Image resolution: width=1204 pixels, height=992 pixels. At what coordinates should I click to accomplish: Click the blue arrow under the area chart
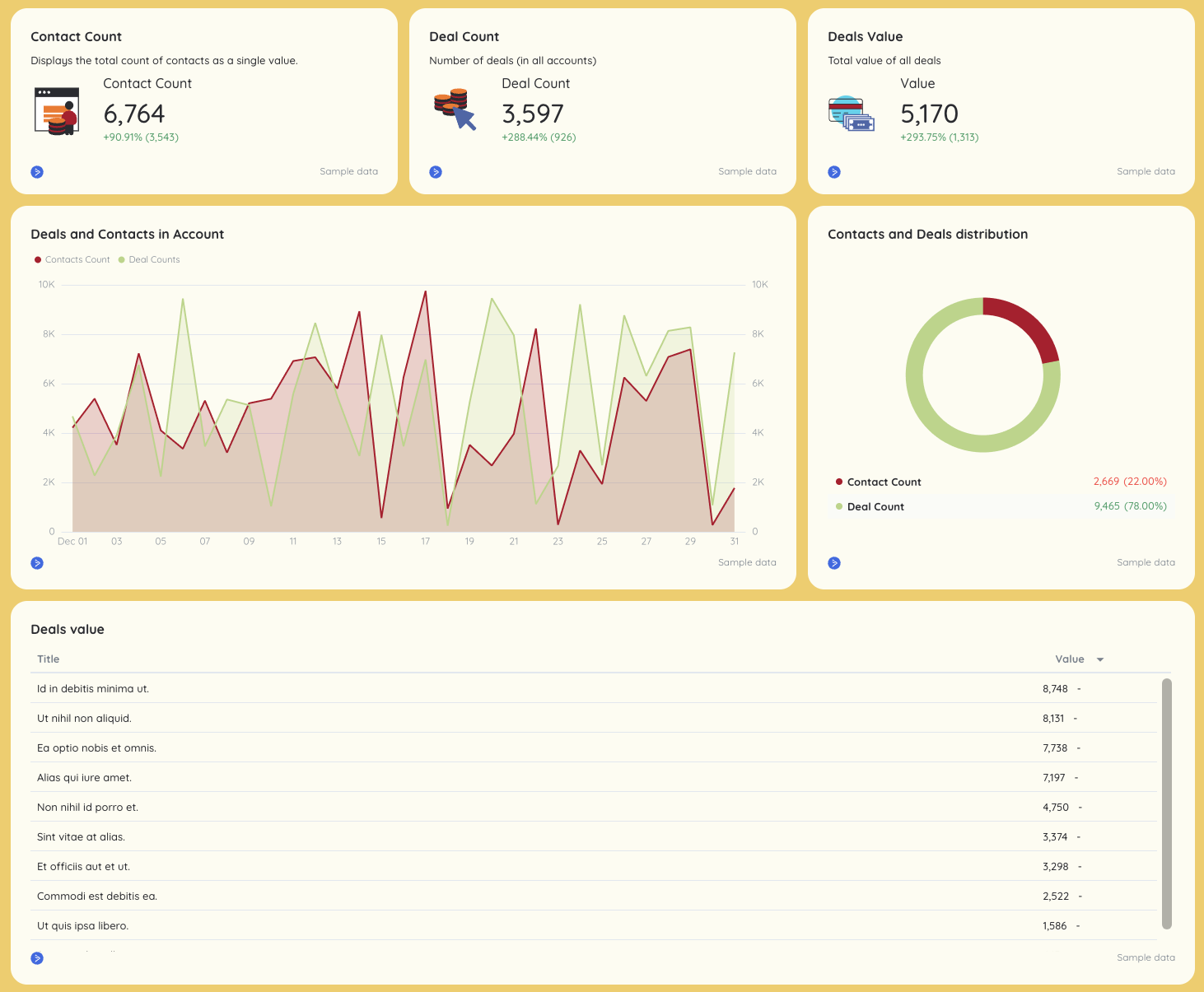click(37, 562)
